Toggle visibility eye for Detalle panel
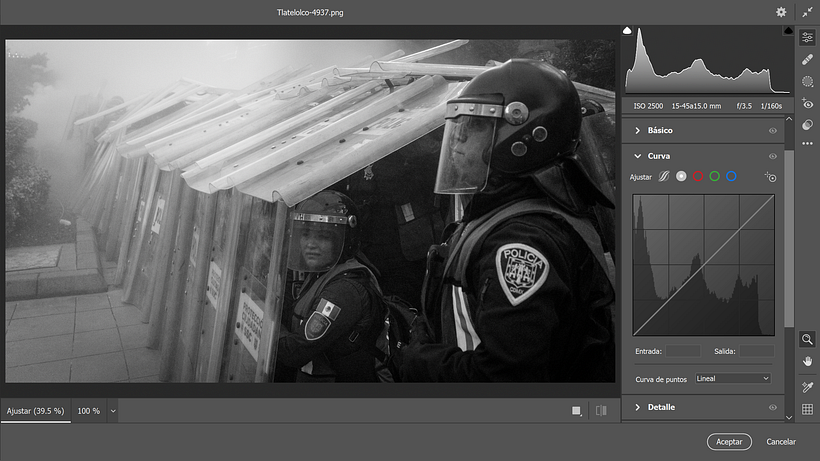This screenshot has width=820, height=461. pyautogui.click(x=773, y=407)
